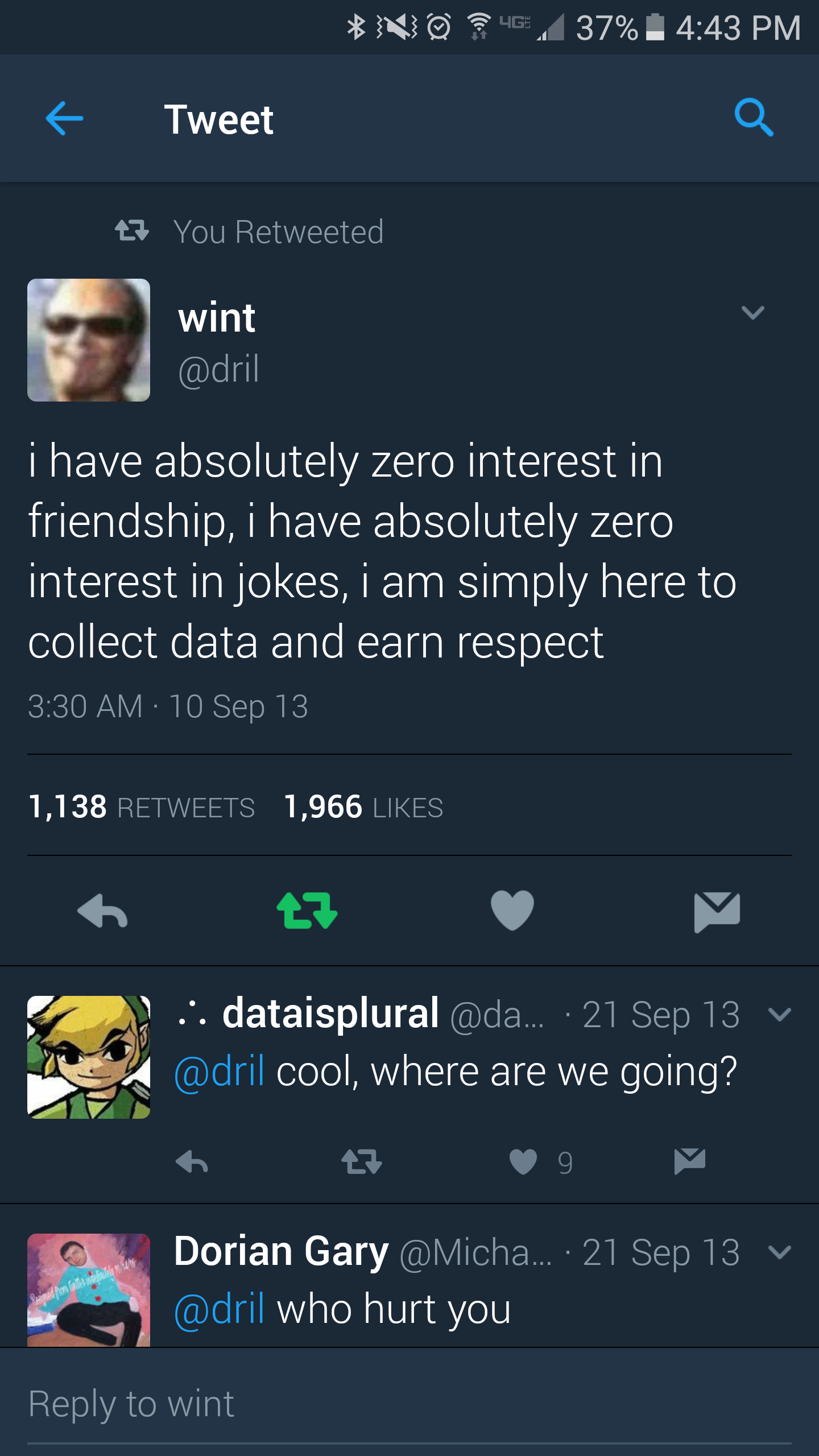
Task: Open the options chevron on wint's tweet
Action: 752,312
